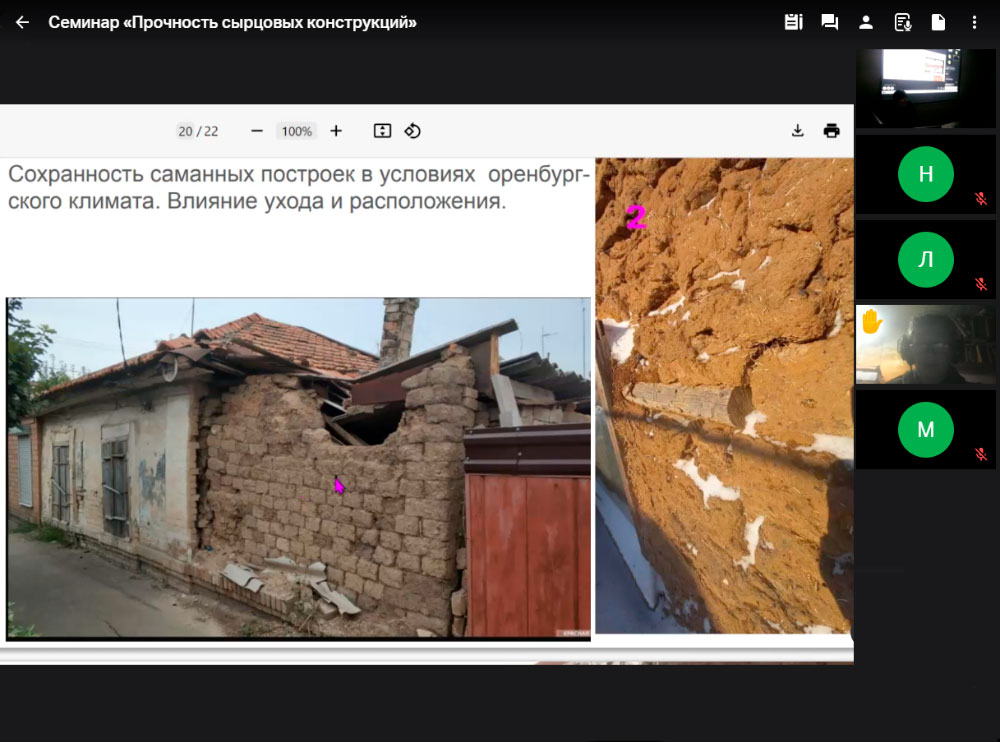The height and width of the screenshot is (742, 1000).
Task: Click the 100% zoom level field
Action: point(297,131)
